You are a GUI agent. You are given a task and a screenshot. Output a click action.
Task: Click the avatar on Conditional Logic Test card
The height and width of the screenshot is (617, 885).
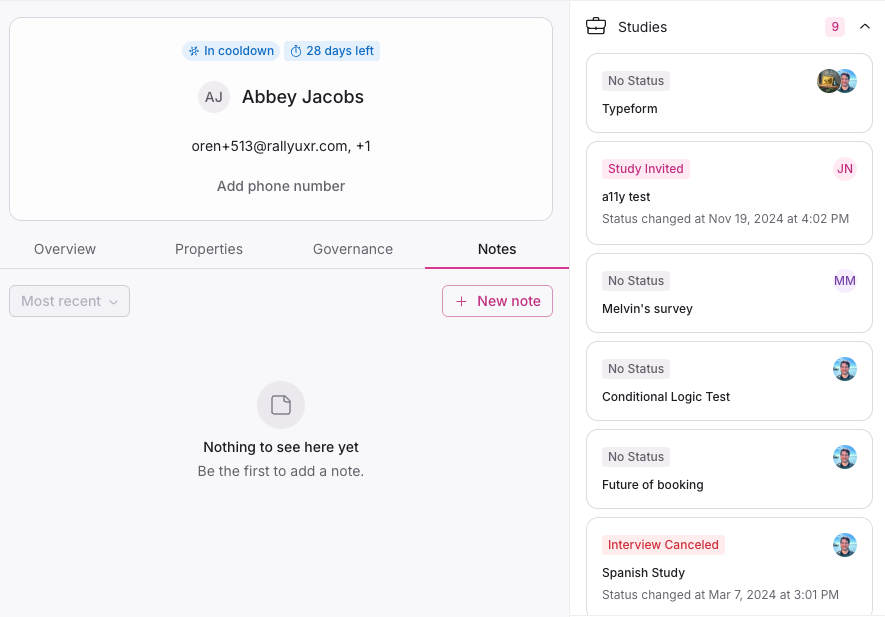pyautogui.click(x=845, y=369)
